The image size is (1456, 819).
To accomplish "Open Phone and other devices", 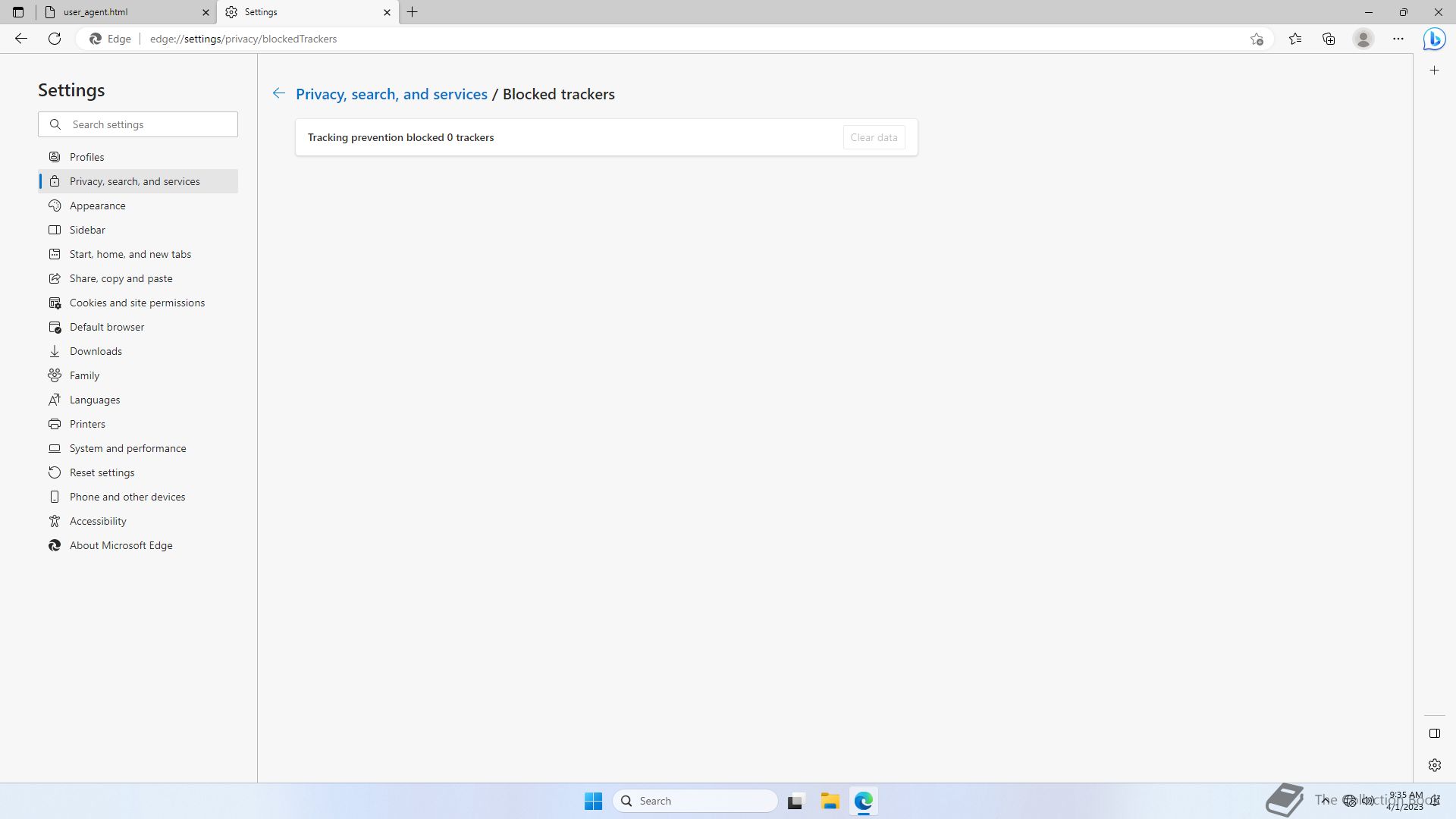I will click(x=138, y=497).
